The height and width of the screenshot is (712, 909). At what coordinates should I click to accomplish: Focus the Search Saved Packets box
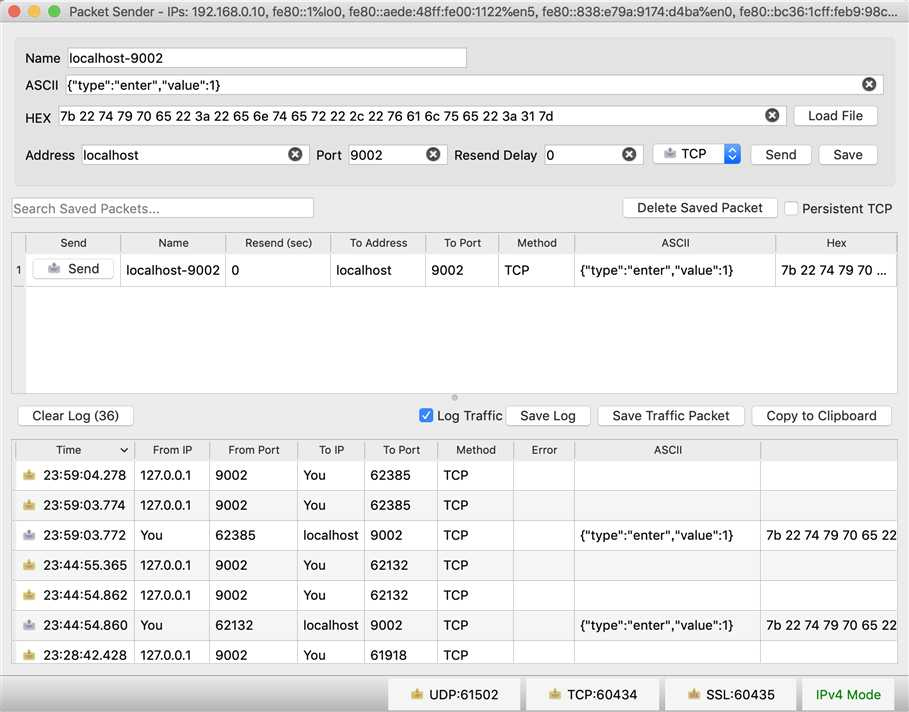162,208
